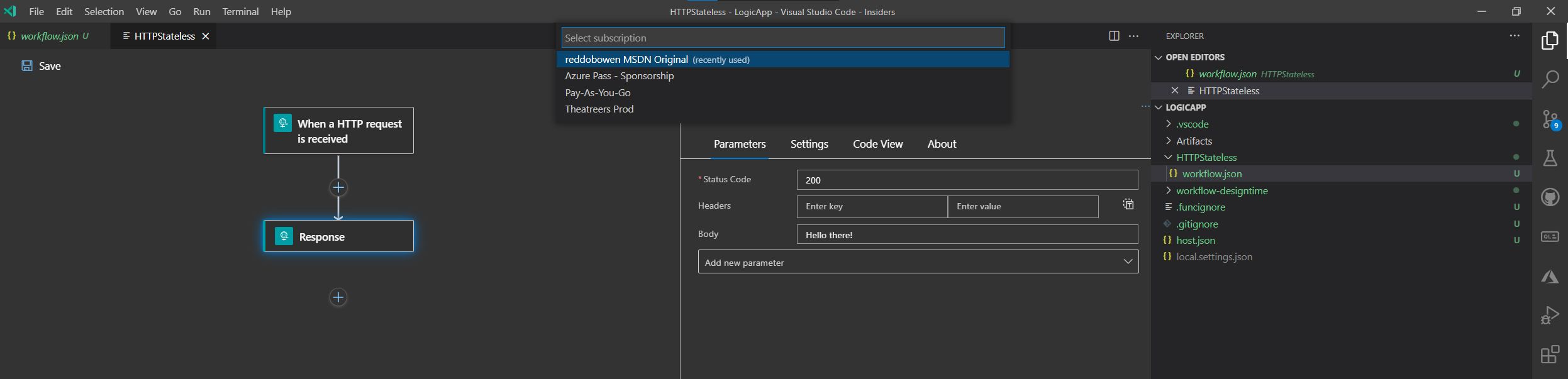Choose the Pay-As-You-Go subscription
The width and height of the screenshot is (1568, 379).
[x=782, y=92]
